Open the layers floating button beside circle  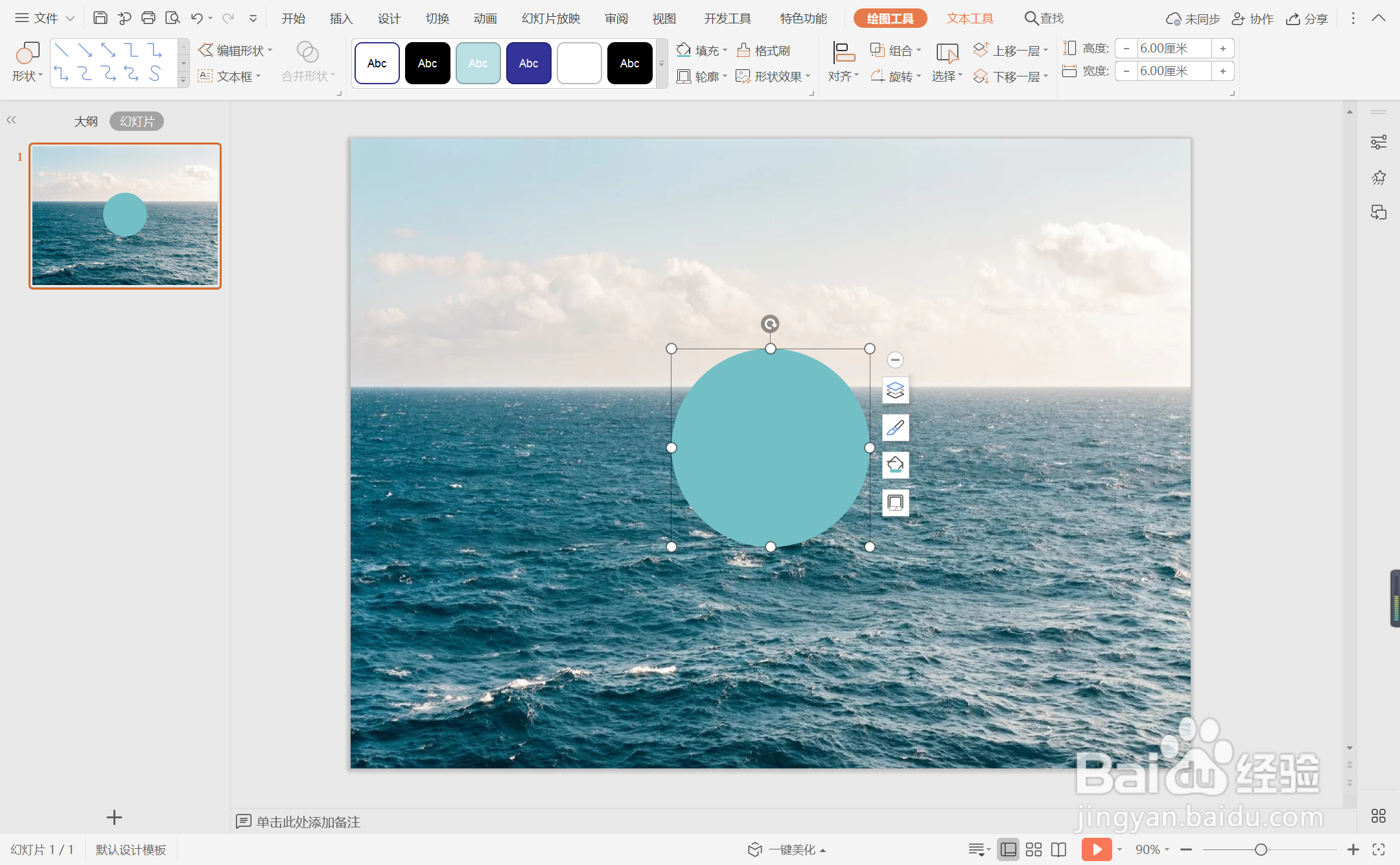point(895,390)
